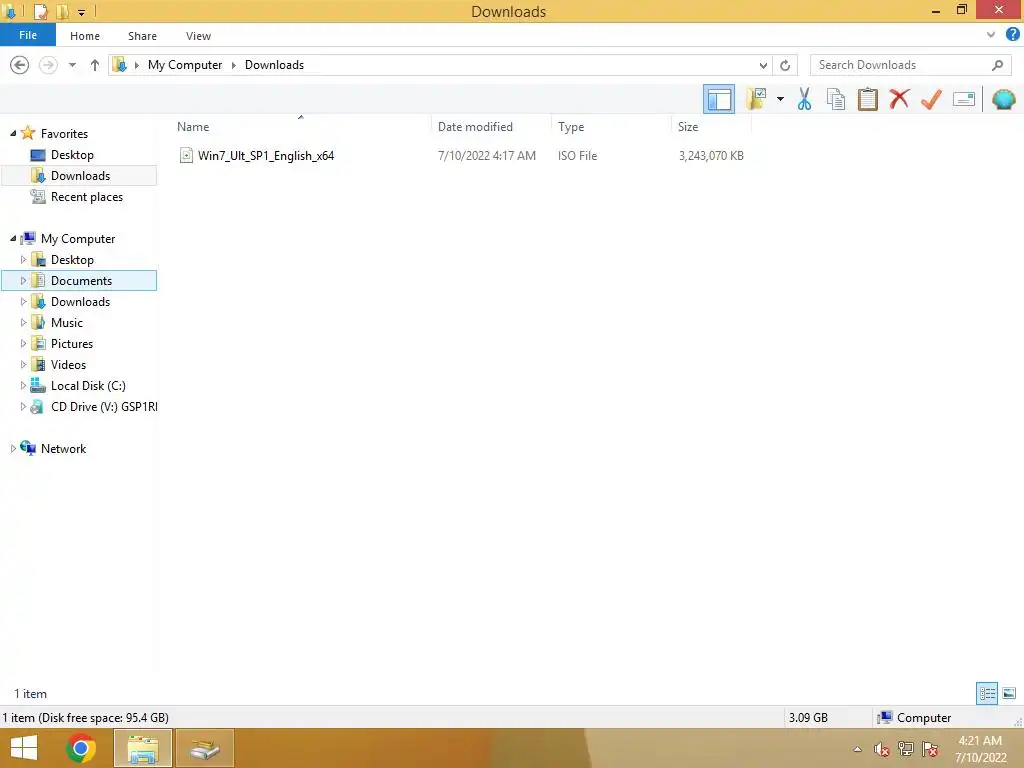Viewport: 1024px width, 768px height.
Task: Click the Search Downloads field
Action: click(901, 65)
